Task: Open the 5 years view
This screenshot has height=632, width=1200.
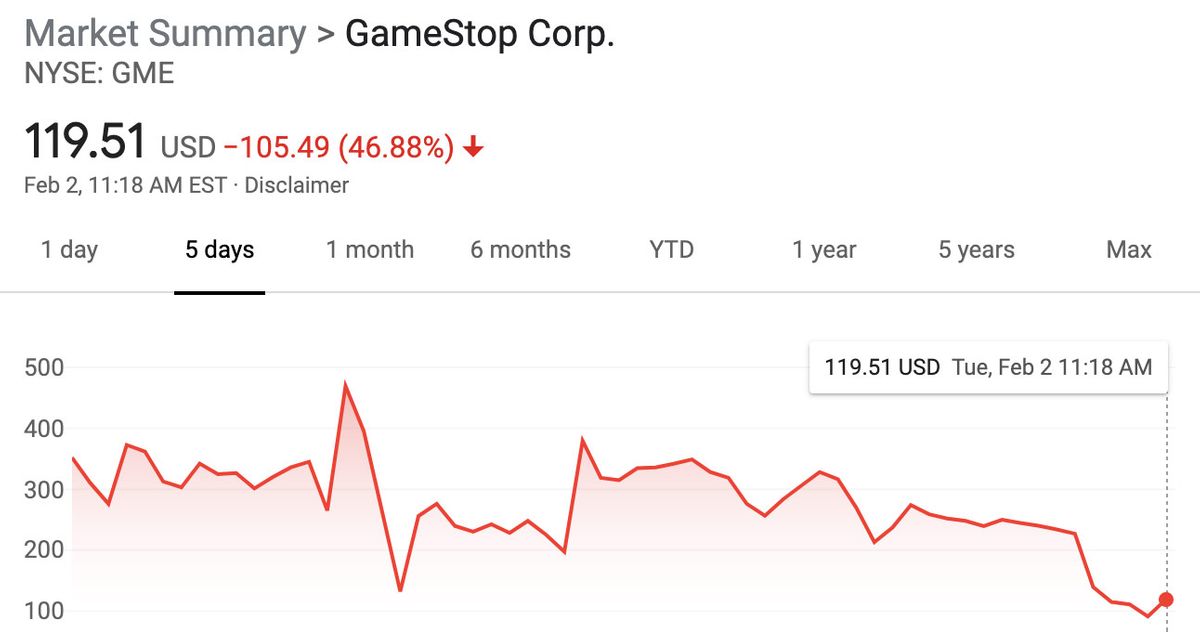Action: [975, 250]
